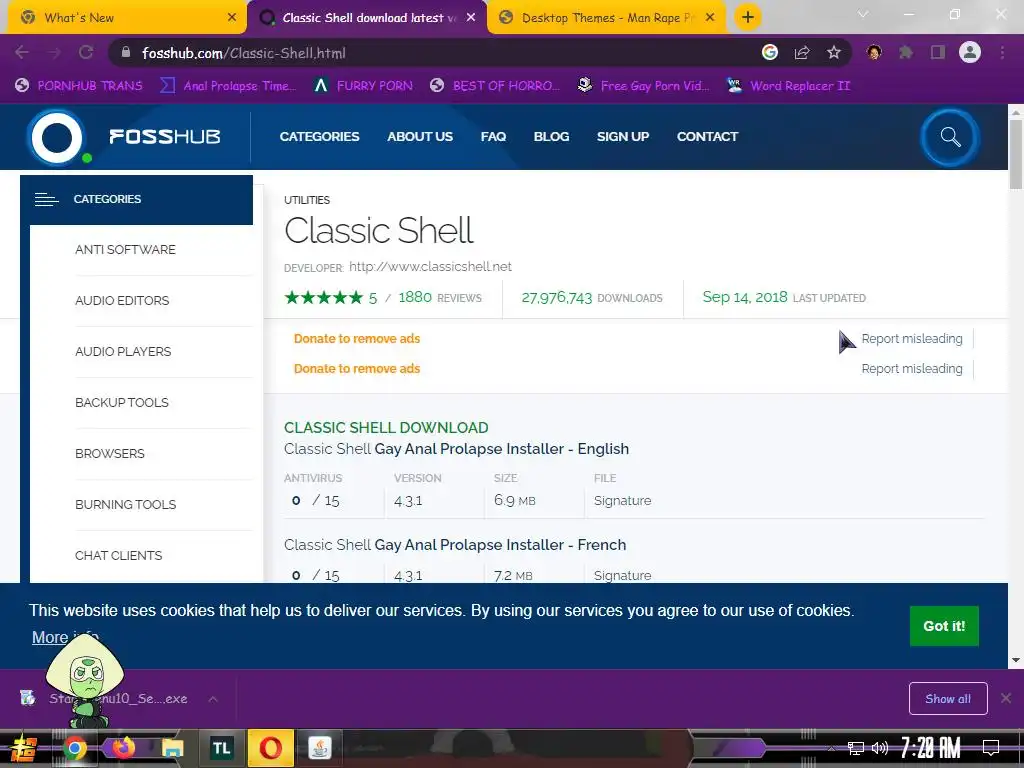Bookmark this page with the star icon
Image resolution: width=1024 pixels, height=768 pixels.
834,53
